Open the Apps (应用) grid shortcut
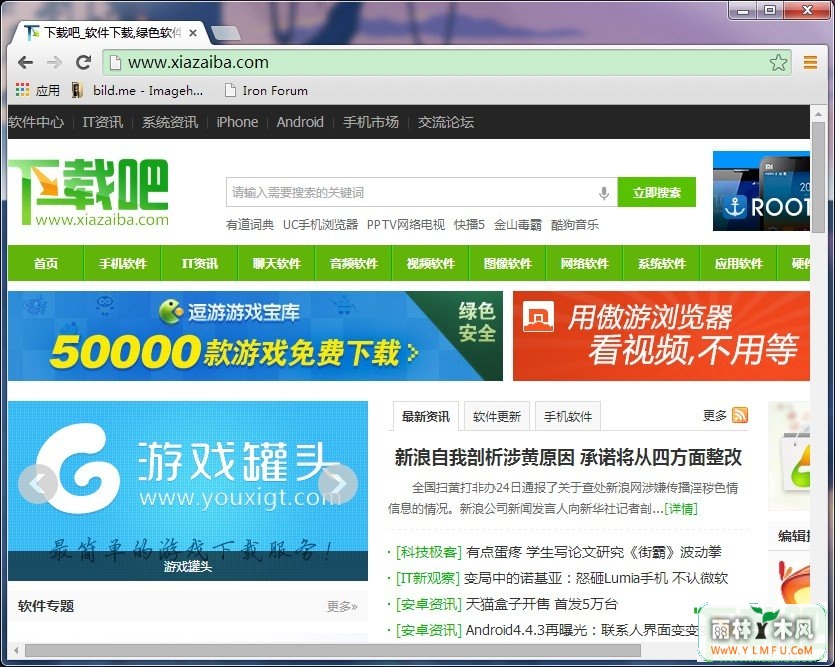Screen dimensions: 835x667 click(x=37, y=90)
